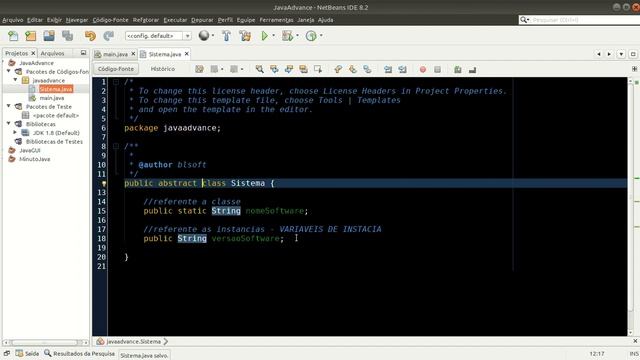This screenshot has height=360, width=640.
Task: Expand the JDK 1.8 (Default) node
Action: (16, 132)
